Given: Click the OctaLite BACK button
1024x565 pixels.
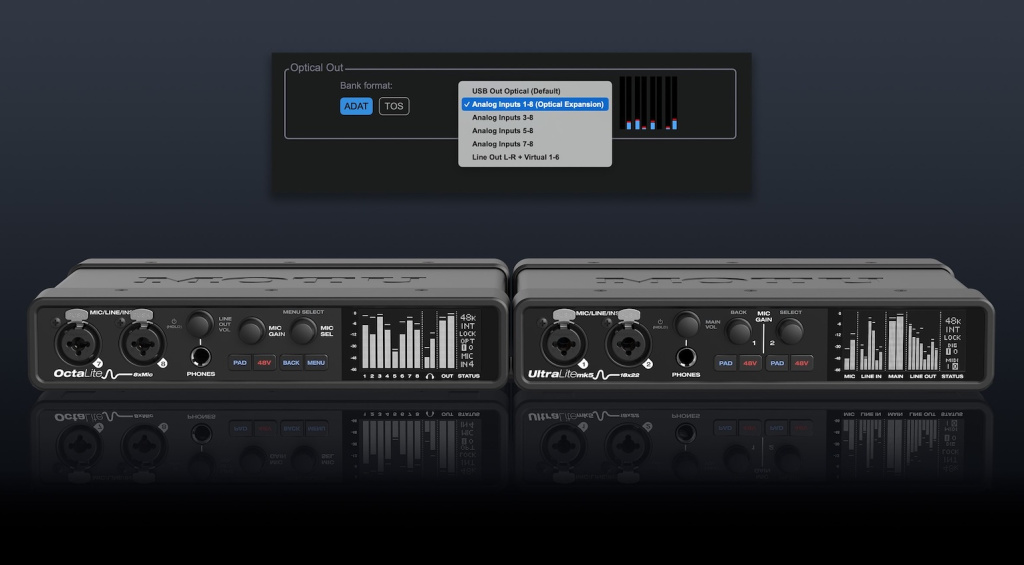Looking at the screenshot, I should pos(291,363).
